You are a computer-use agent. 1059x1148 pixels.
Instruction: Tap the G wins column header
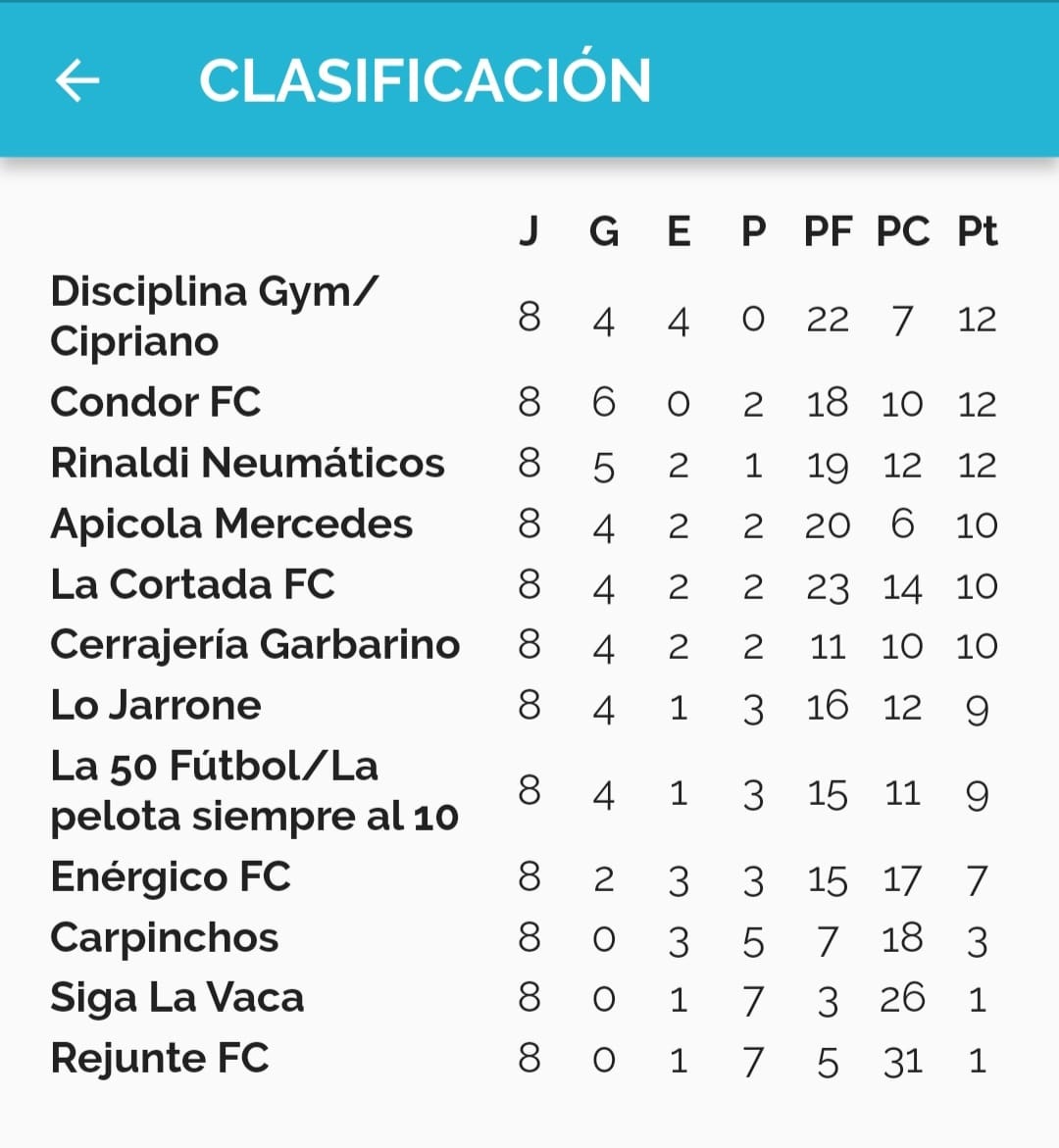coord(604,231)
